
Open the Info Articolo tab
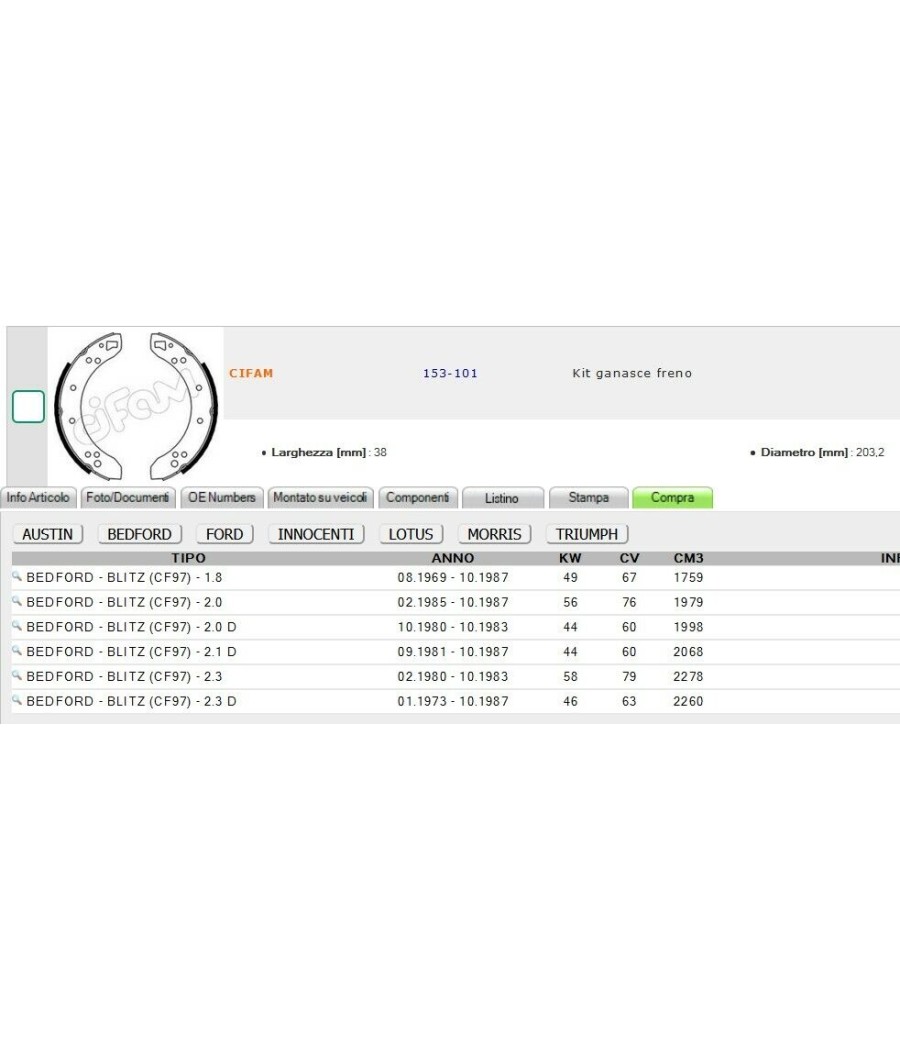click(x=38, y=498)
